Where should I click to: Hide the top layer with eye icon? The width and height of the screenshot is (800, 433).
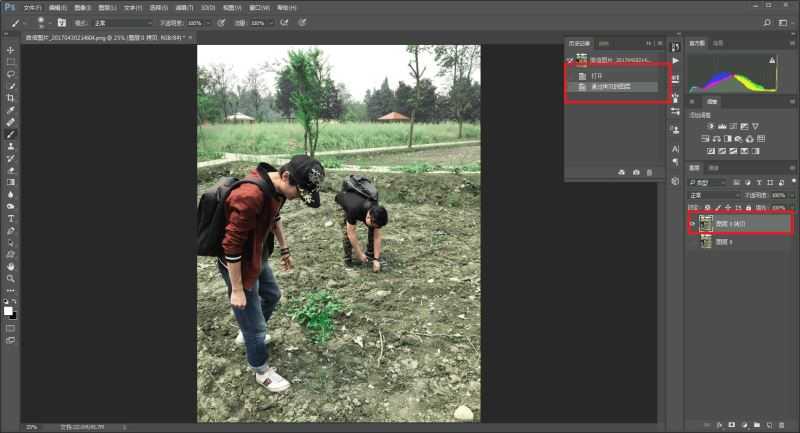(692, 224)
